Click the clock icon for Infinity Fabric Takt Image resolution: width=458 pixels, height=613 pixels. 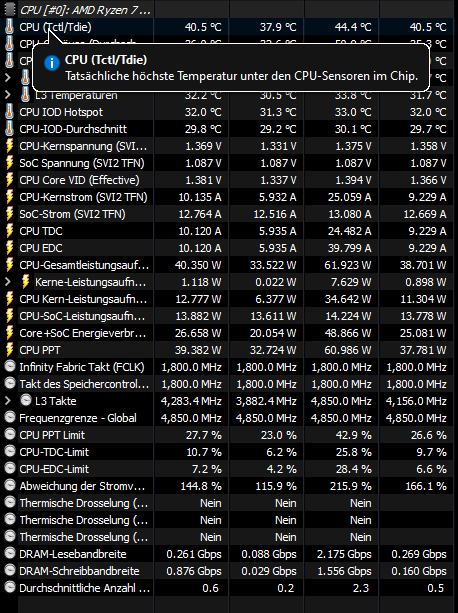(x=10, y=366)
